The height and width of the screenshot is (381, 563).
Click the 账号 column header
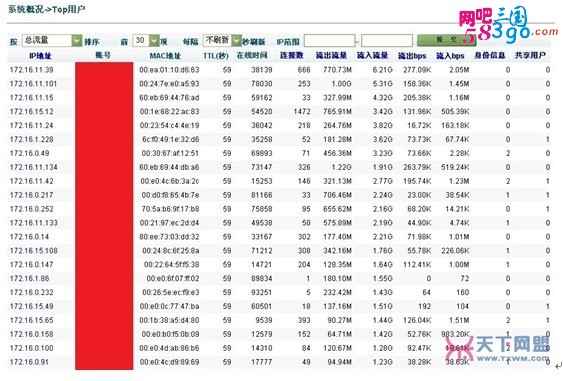coord(103,55)
